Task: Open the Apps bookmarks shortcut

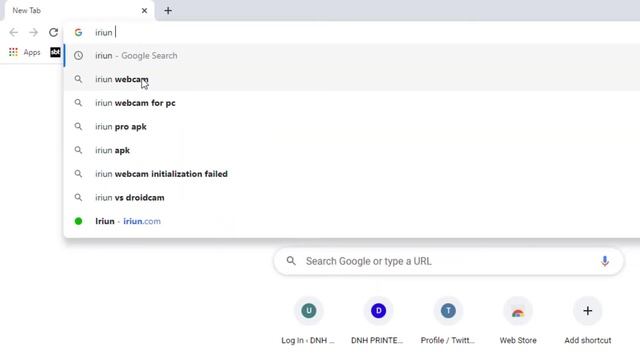Action: pos(24,52)
